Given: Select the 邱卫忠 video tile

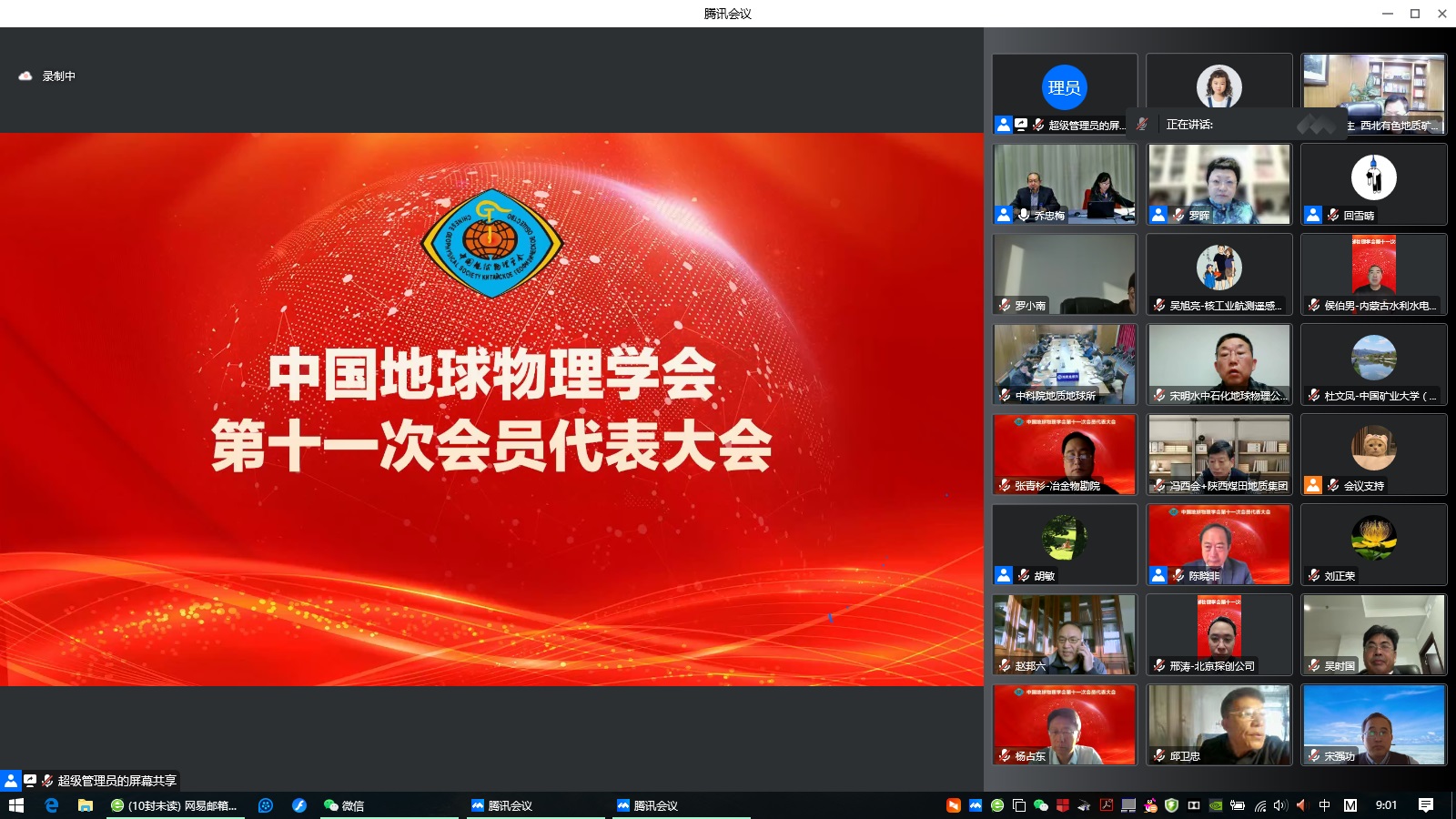Looking at the screenshot, I should 1219,724.
